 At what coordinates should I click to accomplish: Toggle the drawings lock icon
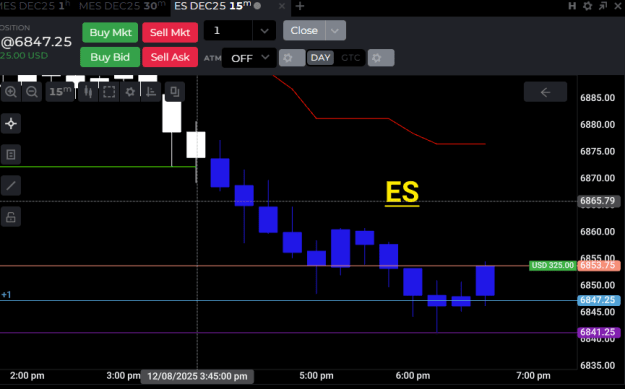pos(11,217)
